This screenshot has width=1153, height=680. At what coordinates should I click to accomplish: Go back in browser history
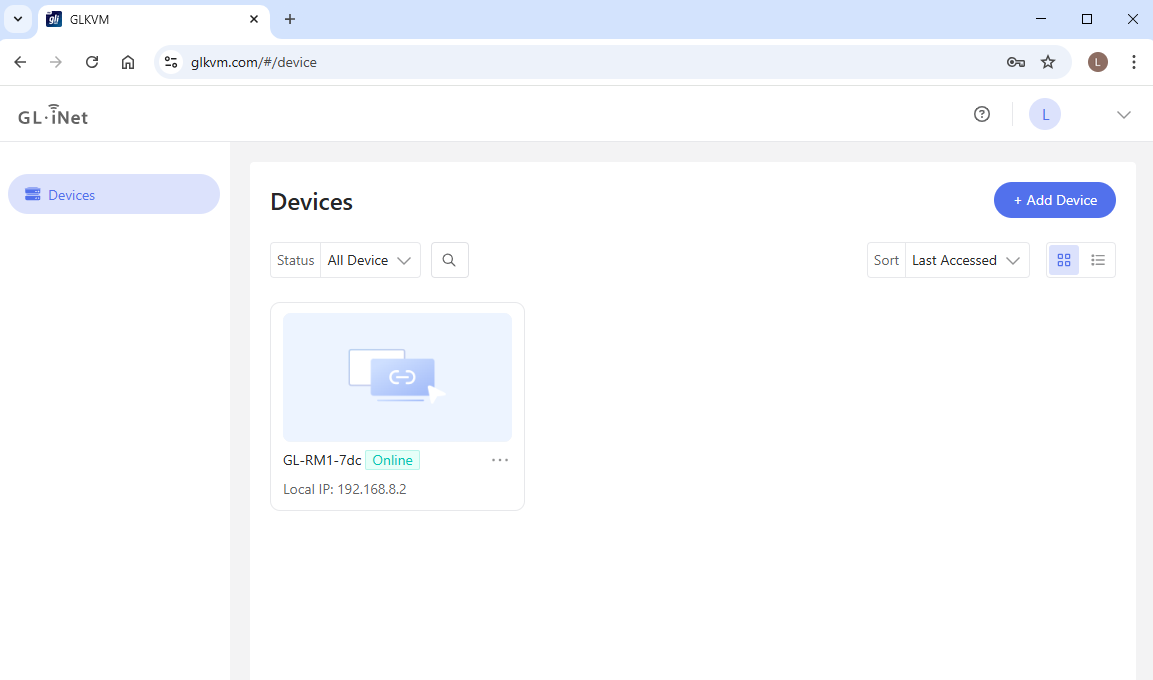click(x=20, y=62)
